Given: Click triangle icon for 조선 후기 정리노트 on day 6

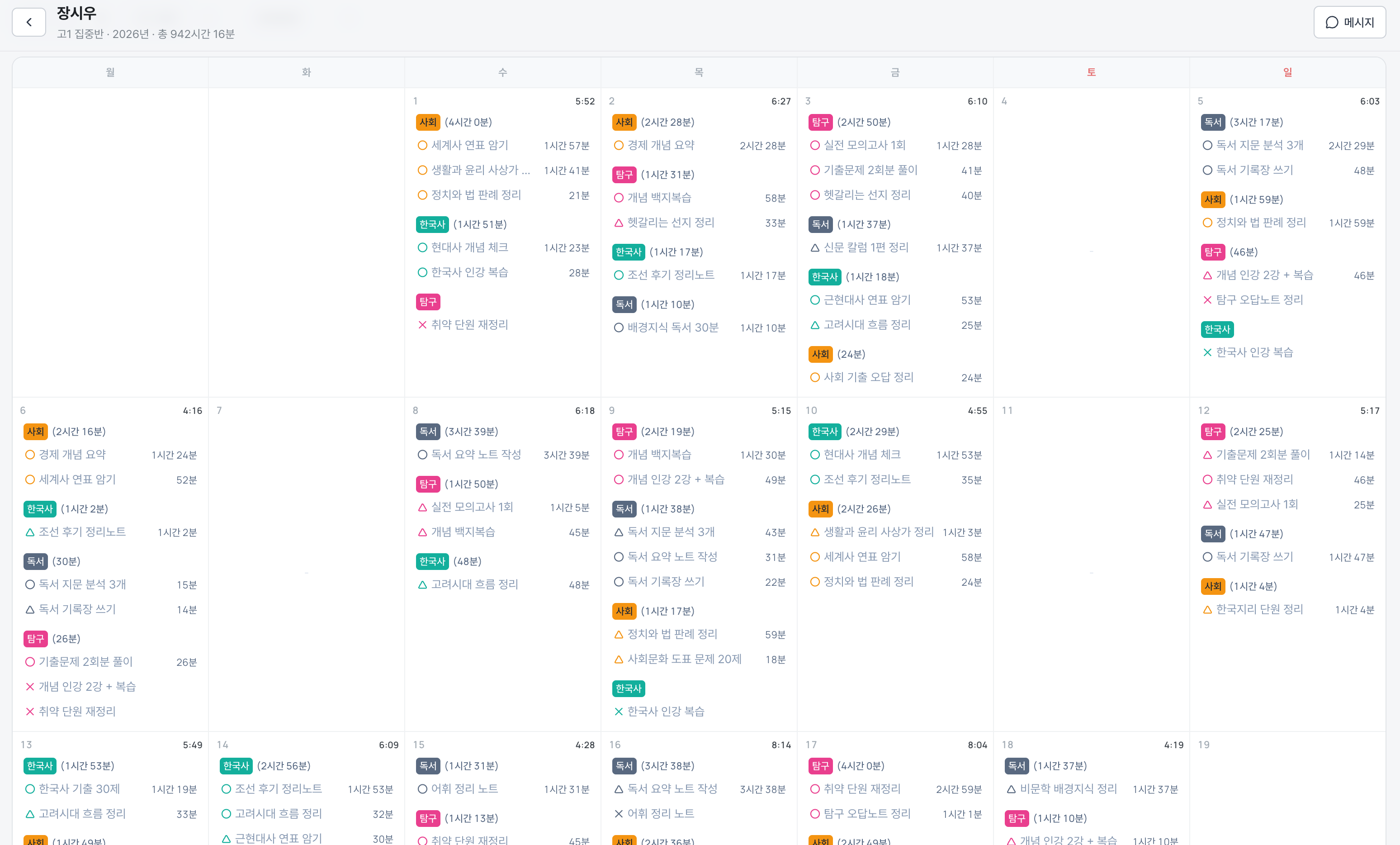Looking at the screenshot, I should pos(29,532).
